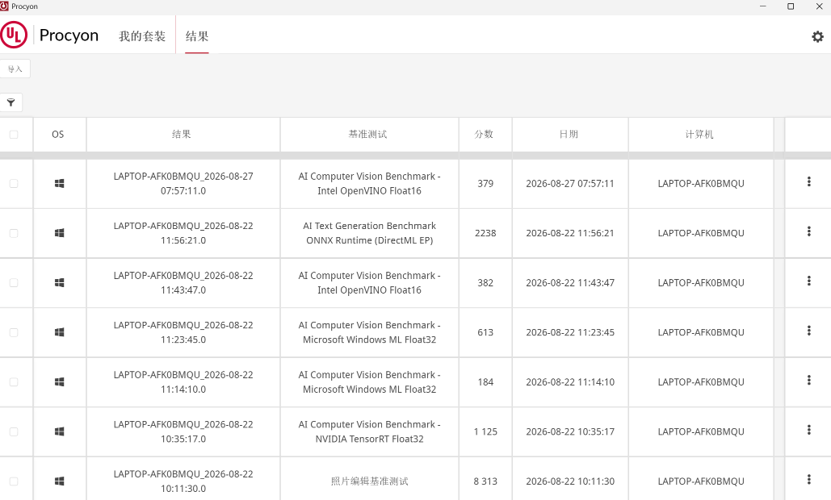Click the 导入 import button

coord(15,69)
